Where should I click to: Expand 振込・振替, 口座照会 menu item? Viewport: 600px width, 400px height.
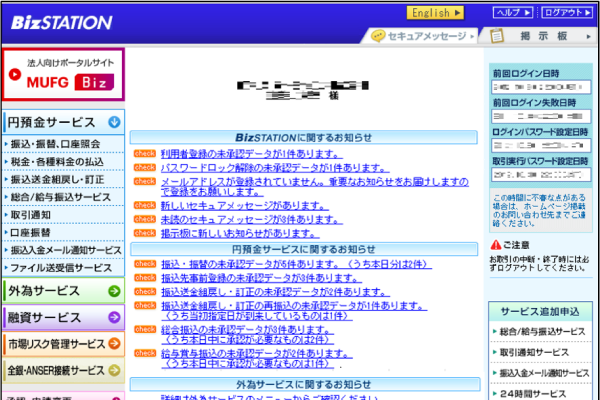tap(58, 145)
